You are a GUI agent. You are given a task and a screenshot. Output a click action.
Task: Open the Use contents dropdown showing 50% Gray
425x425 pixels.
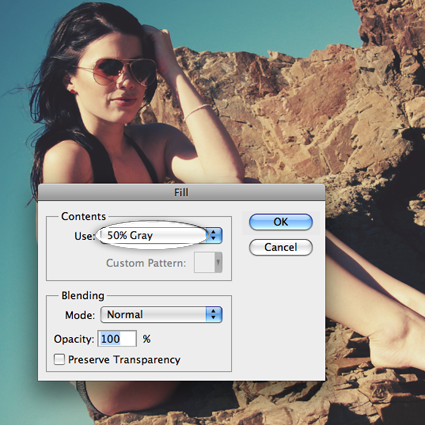pyautogui.click(x=161, y=236)
